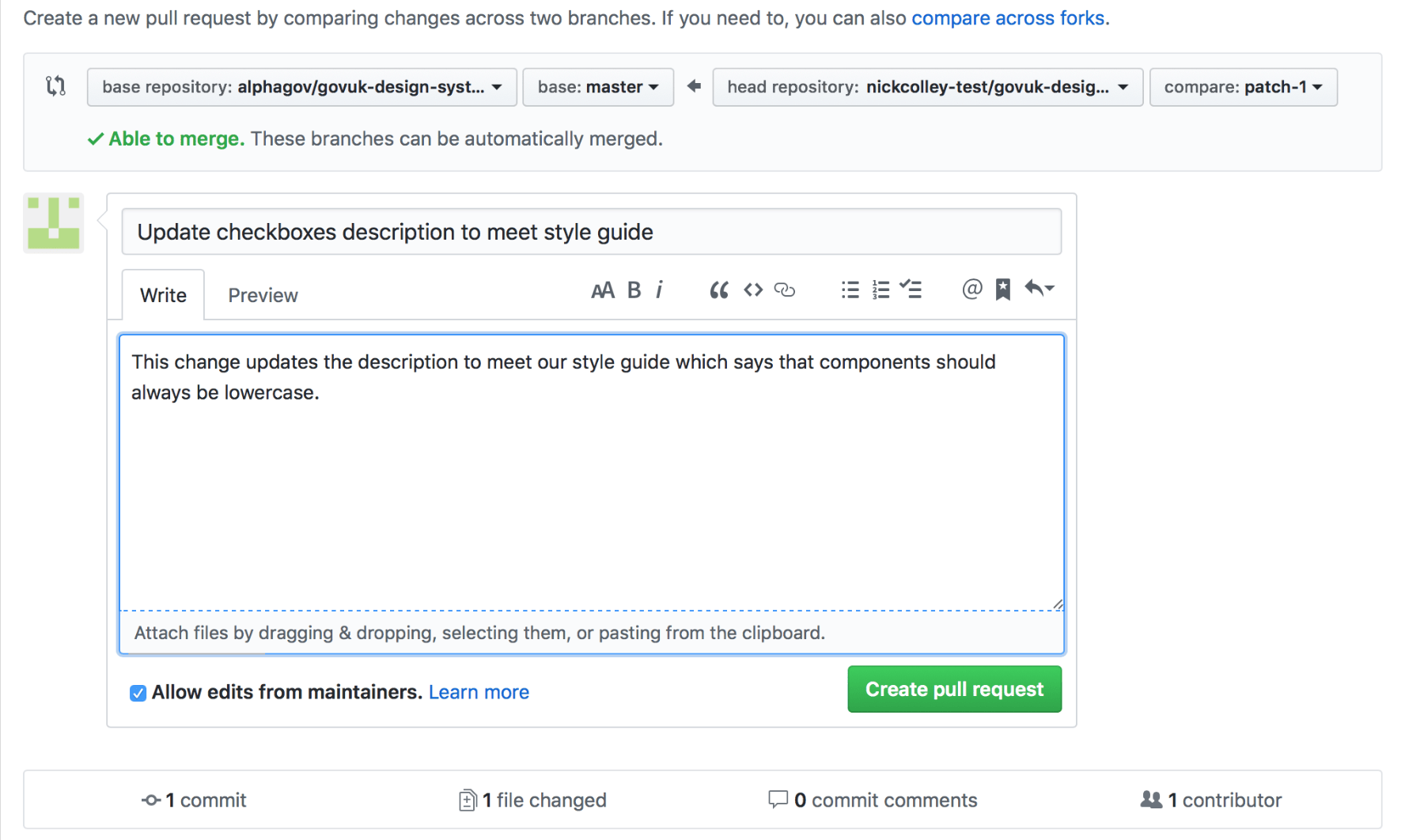Viewport: 1405px width, 840px height.
Task: Open saved replies
Action: [x=1002, y=289]
